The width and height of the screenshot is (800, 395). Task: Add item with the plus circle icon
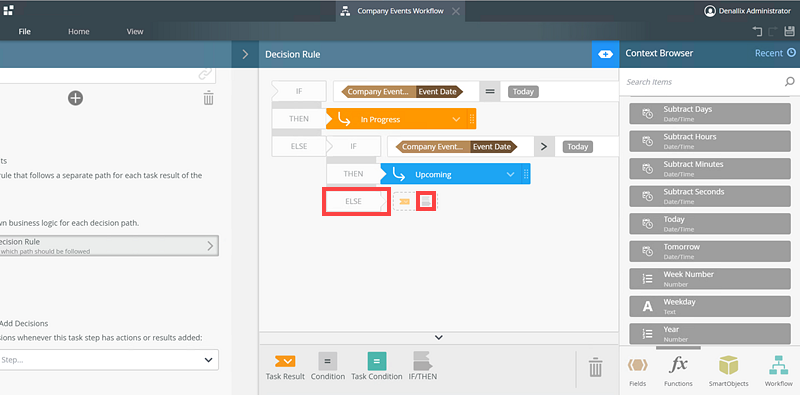click(x=76, y=98)
